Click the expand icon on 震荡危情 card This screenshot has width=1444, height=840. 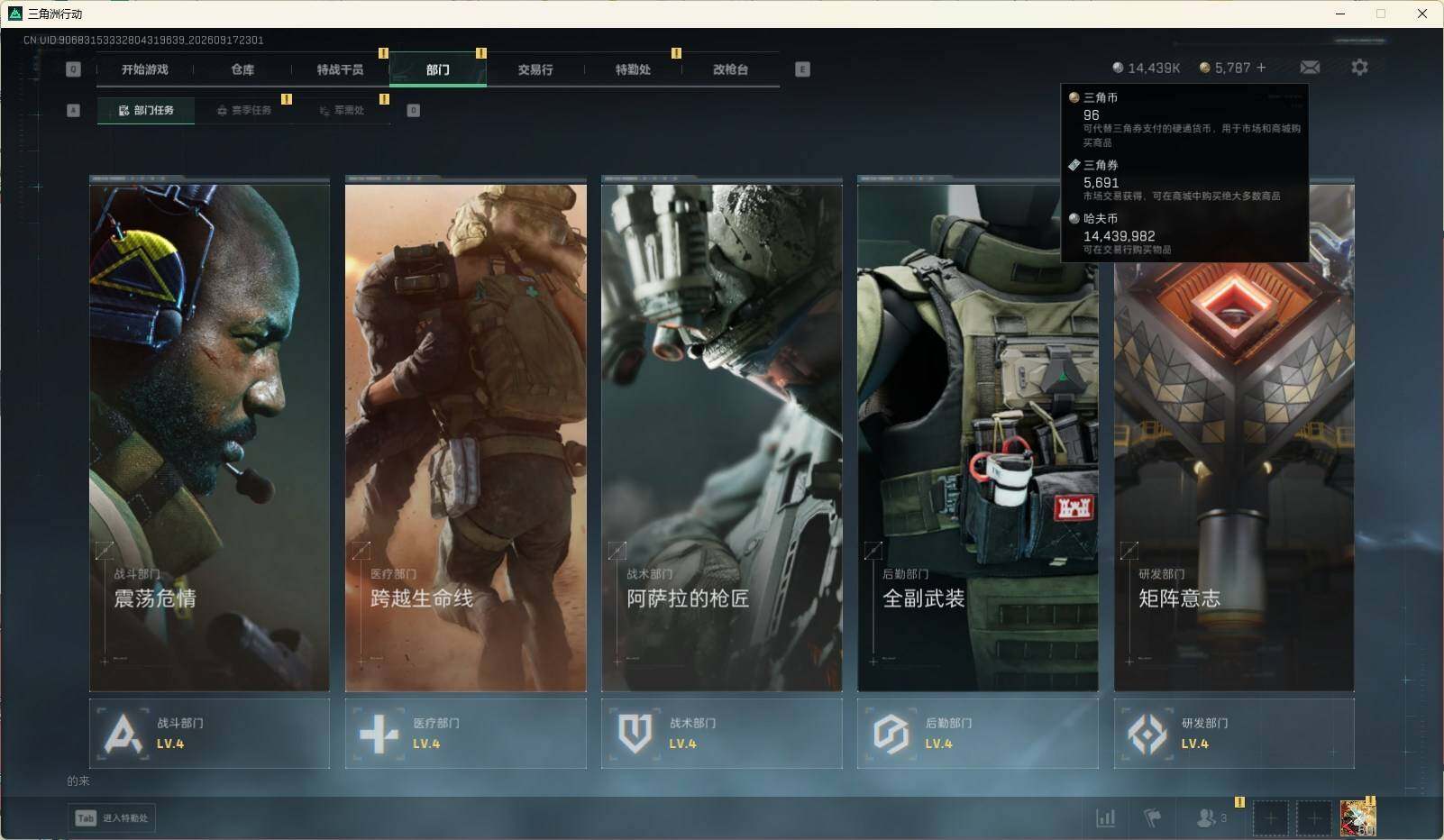pyautogui.click(x=105, y=551)
